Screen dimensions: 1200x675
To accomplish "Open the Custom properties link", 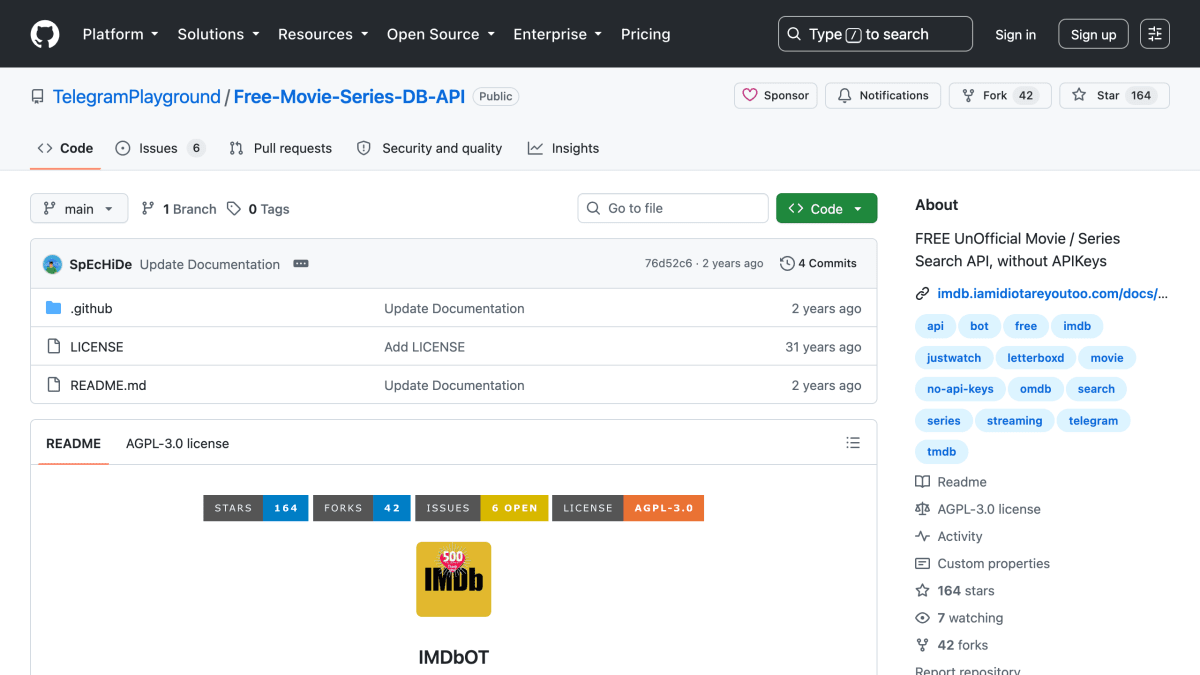I will click(983, 563).
